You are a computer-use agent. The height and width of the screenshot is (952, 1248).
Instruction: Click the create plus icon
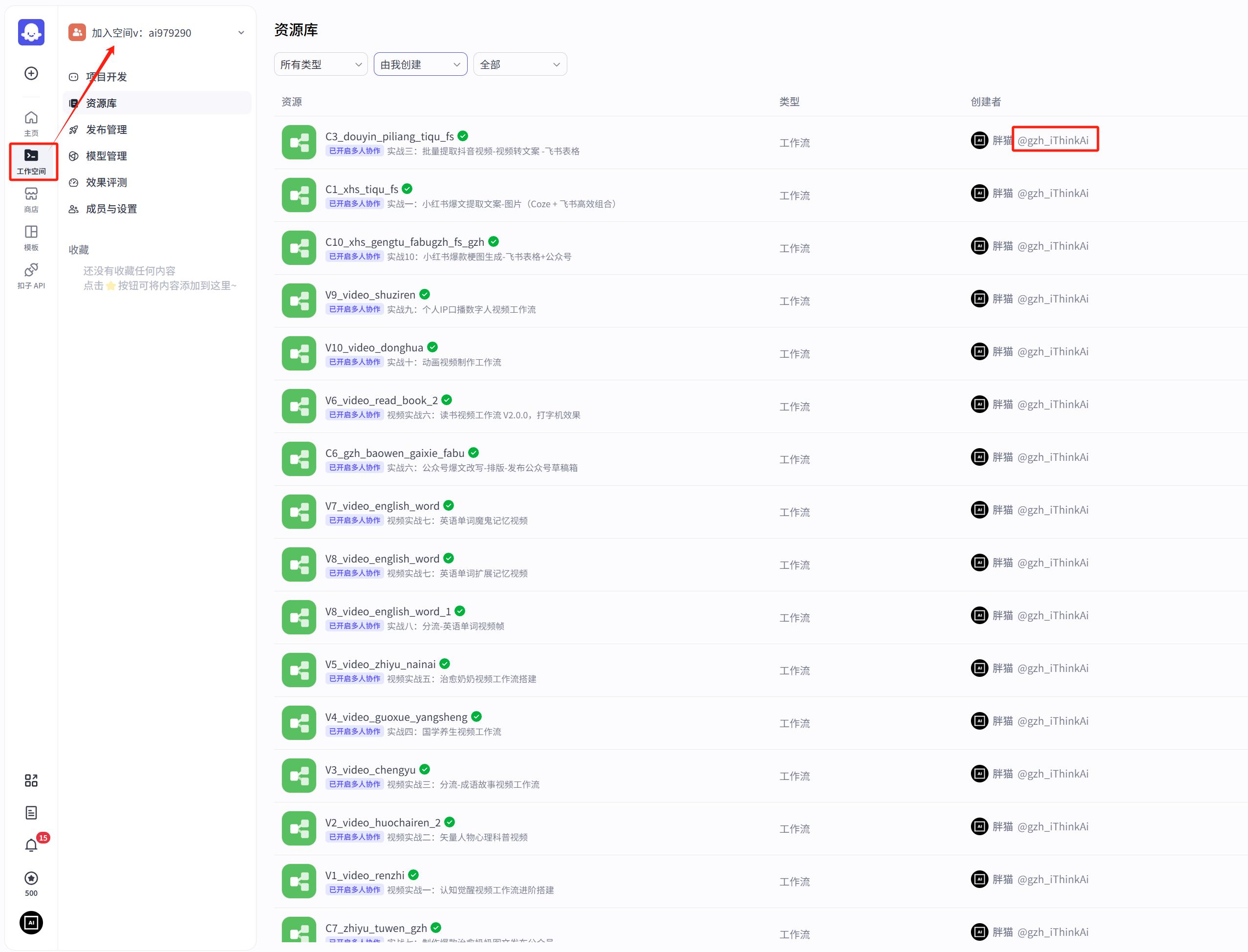click(x=31, y=73)
